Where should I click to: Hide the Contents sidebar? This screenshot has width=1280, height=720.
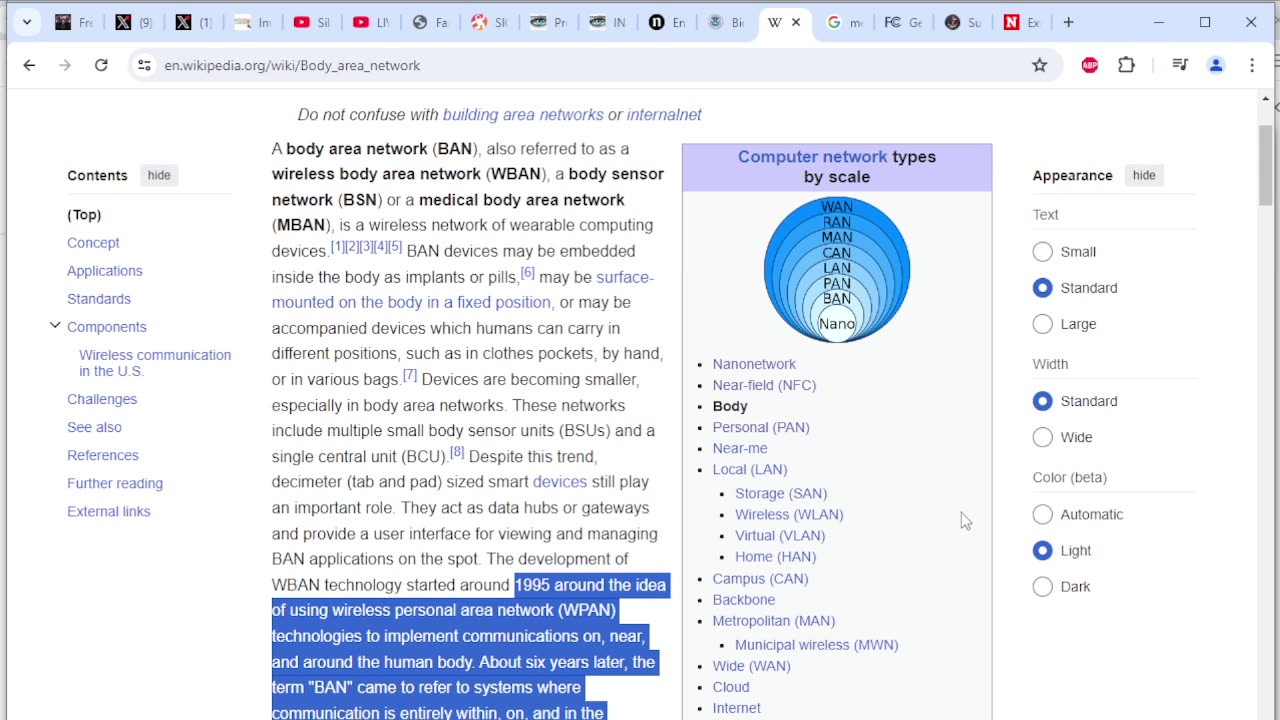click(159, 175)
